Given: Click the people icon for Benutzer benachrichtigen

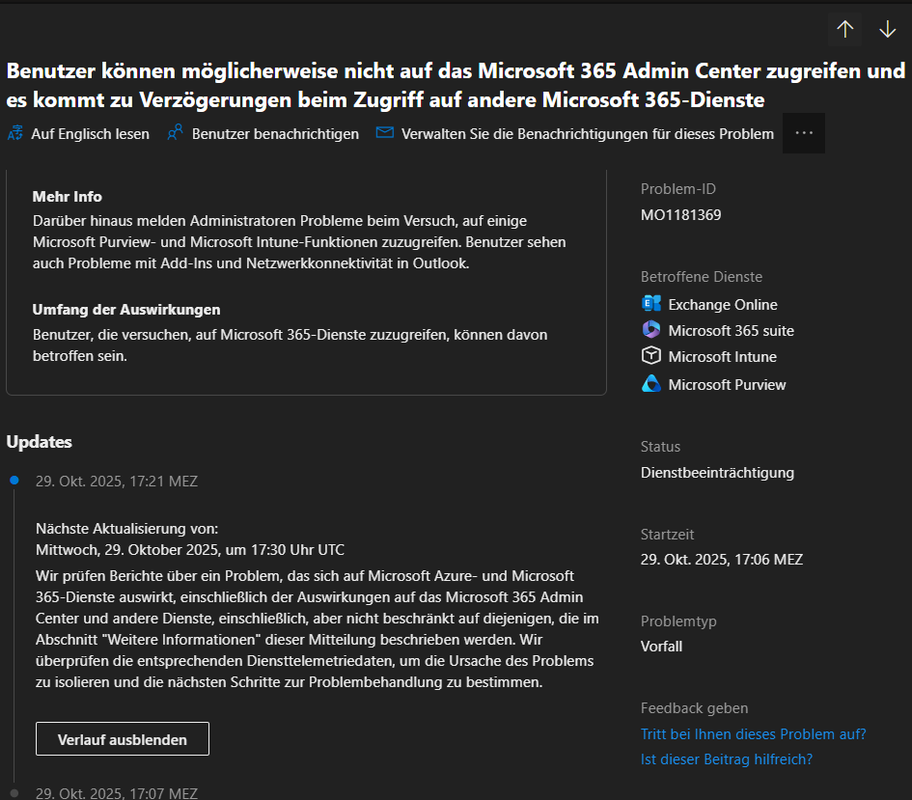Looking at the screenshot, I should click(x=175, y=133).
